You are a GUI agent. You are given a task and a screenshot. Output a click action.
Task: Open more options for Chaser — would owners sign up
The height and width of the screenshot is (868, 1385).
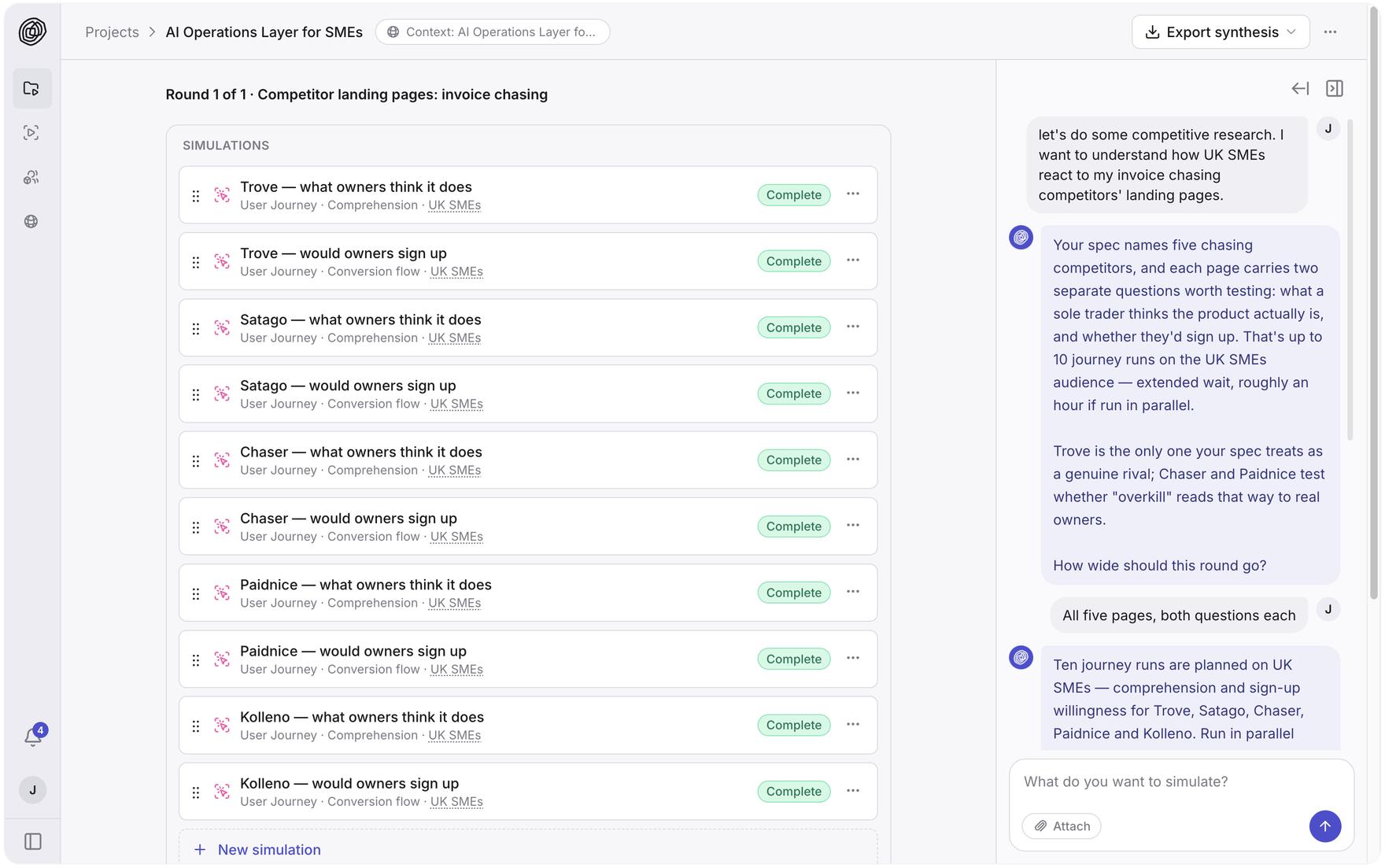point(853,526)
